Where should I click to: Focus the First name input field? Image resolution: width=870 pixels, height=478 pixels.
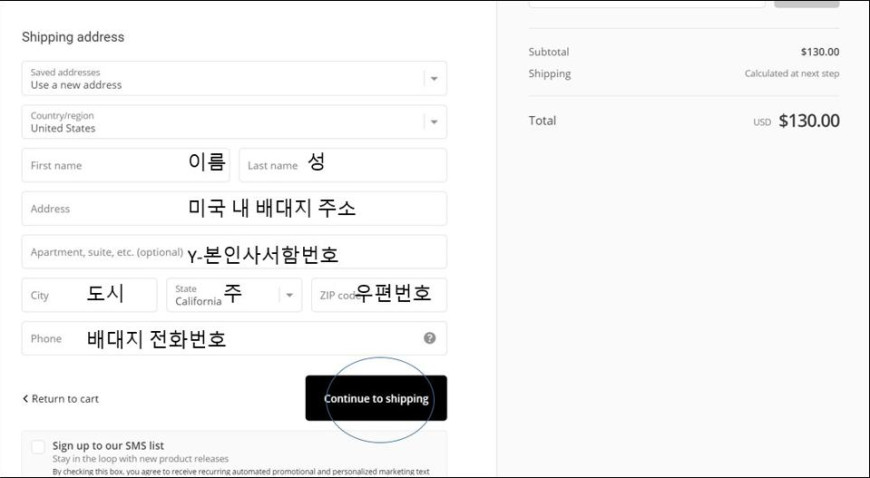(x=125, y=165)
